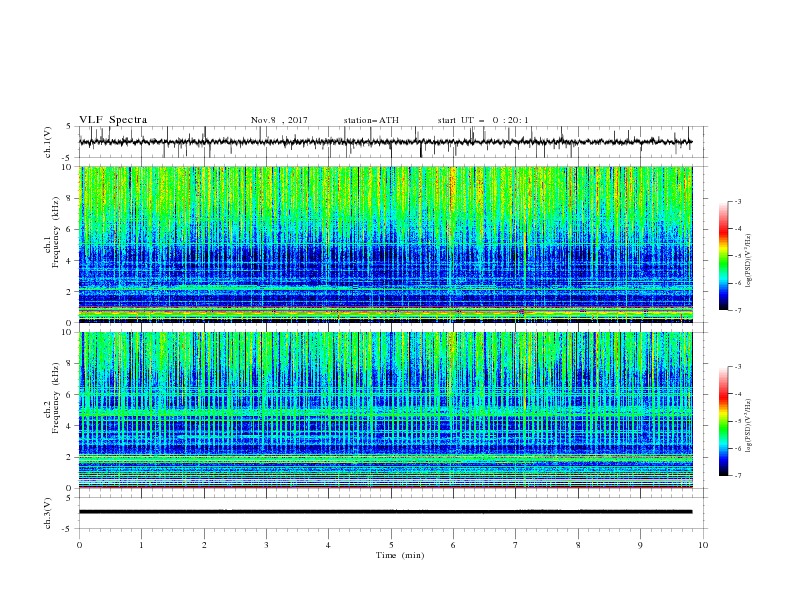Click inside the ch.2 spectrogram panel

(x=385, y=410)
